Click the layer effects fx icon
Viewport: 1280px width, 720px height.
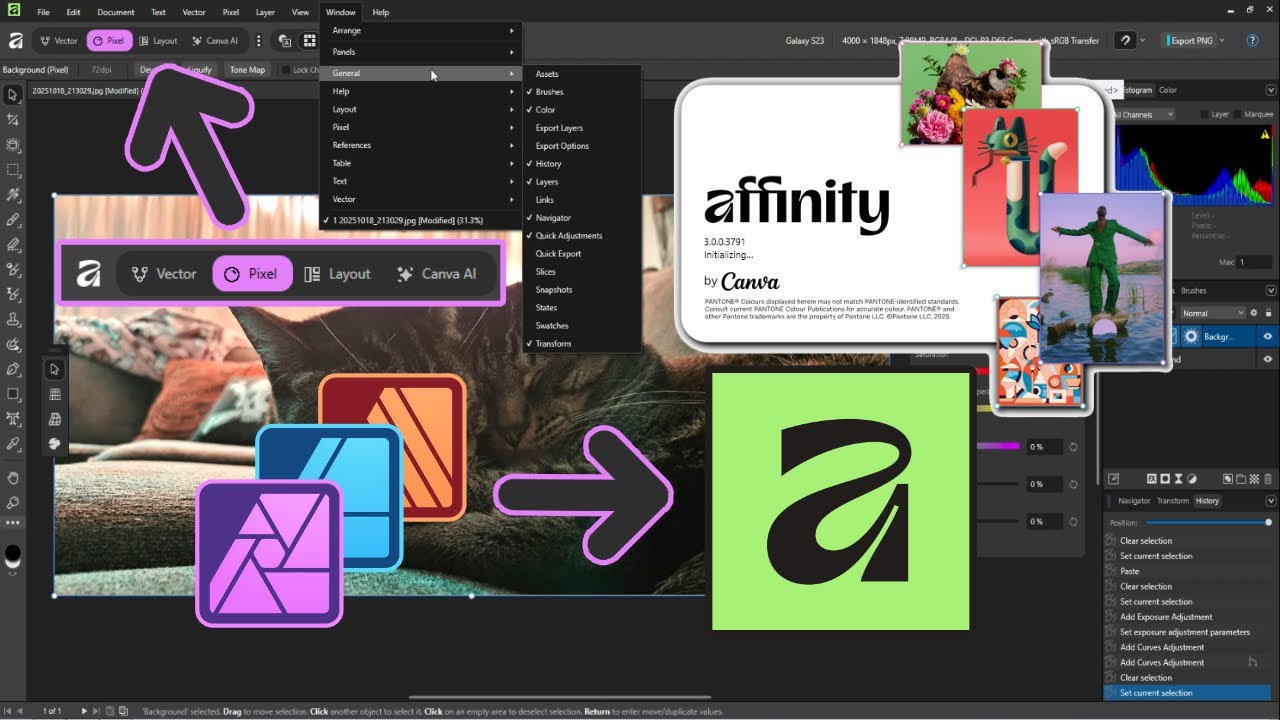[1151, 479]
